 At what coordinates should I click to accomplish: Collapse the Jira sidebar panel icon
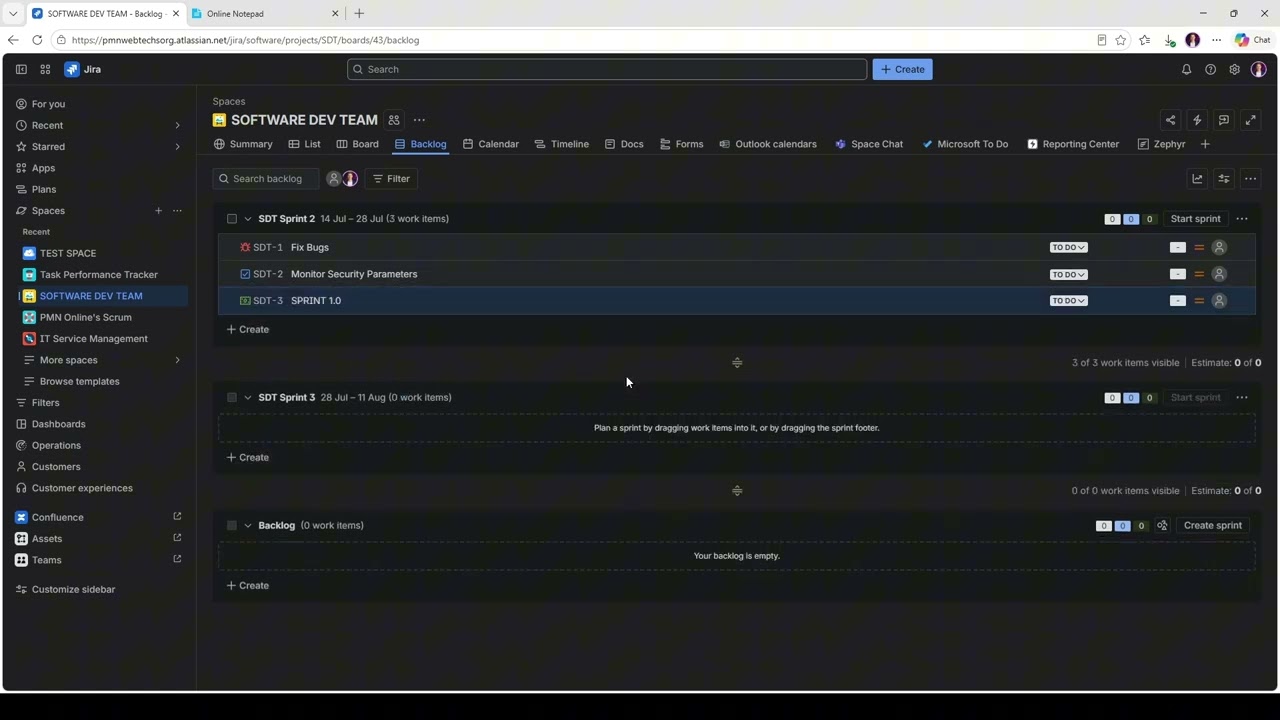point(21,69)
